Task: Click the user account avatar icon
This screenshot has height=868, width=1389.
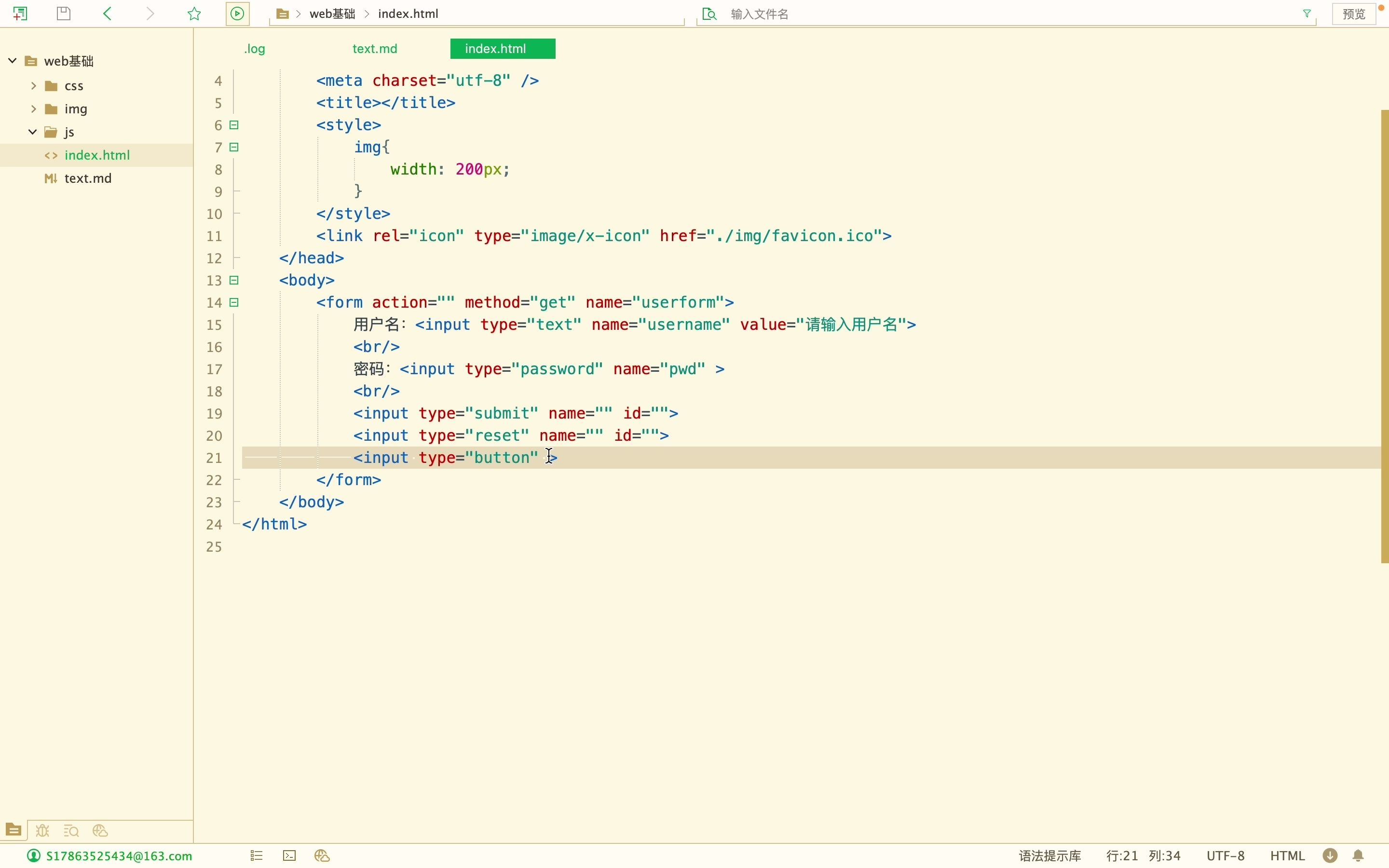Action: click(34, 856)
